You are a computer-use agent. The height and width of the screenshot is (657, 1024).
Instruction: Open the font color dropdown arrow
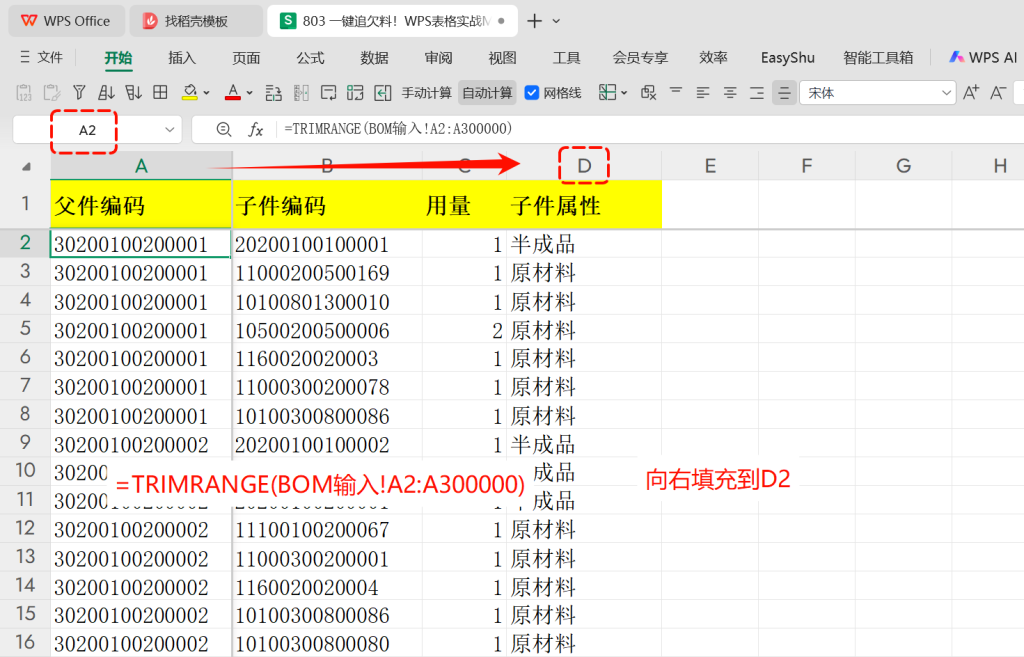coord(249,93)
